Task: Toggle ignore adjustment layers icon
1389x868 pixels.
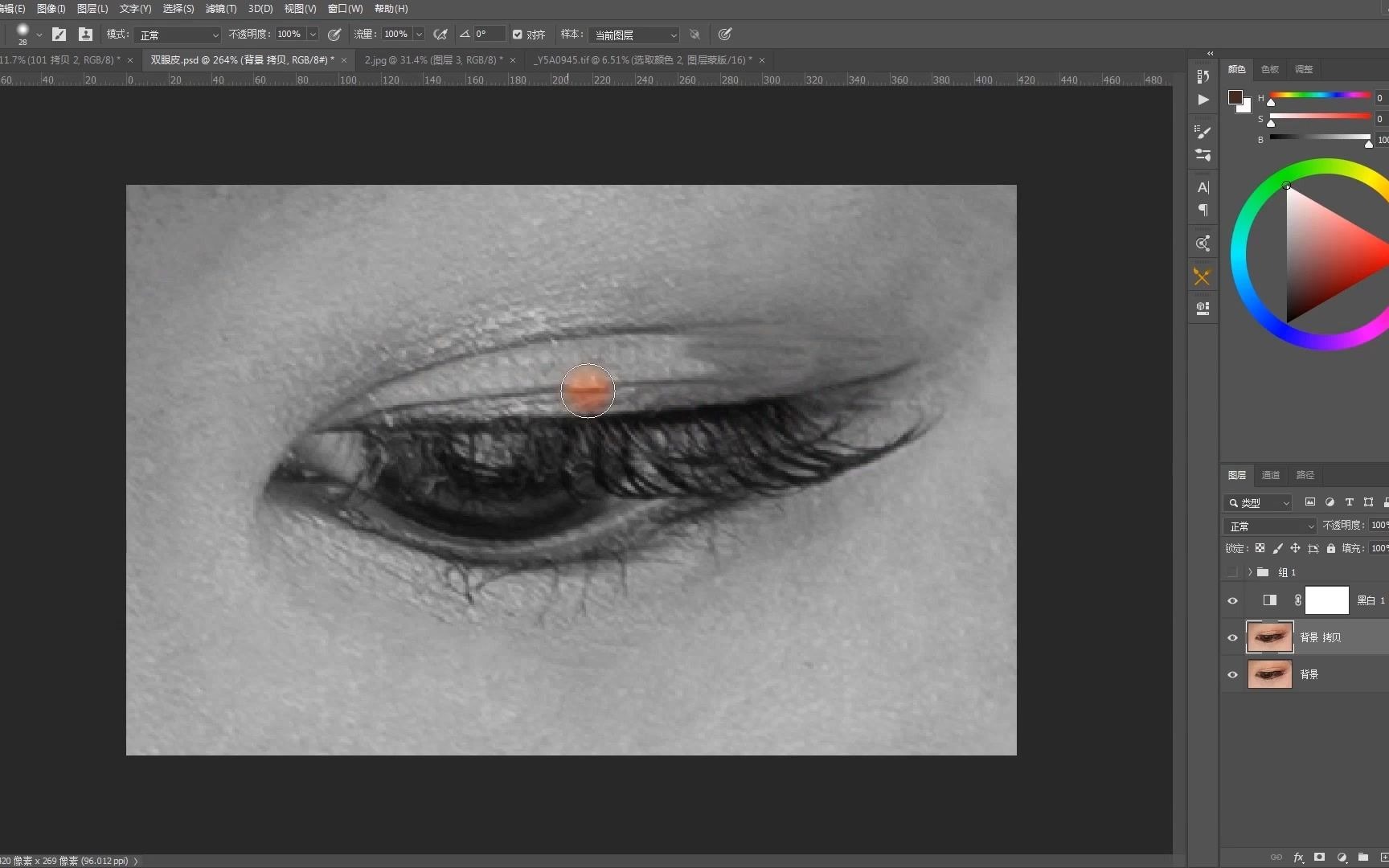Action: pyautogui.click(x=694, y=35)
